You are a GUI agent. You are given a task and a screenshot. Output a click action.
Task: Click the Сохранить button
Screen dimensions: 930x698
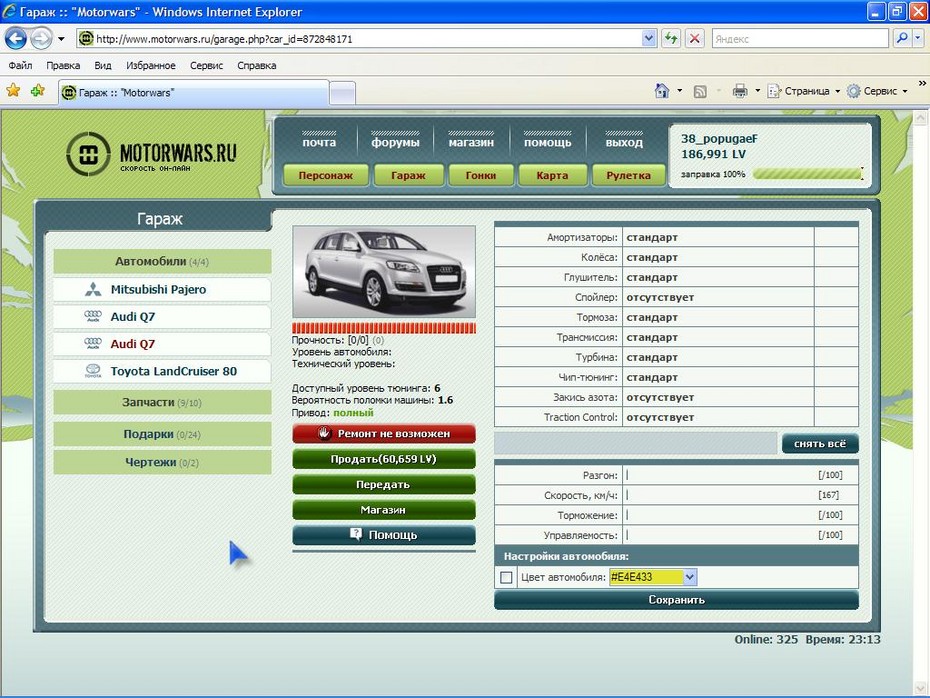coord(676,600)
